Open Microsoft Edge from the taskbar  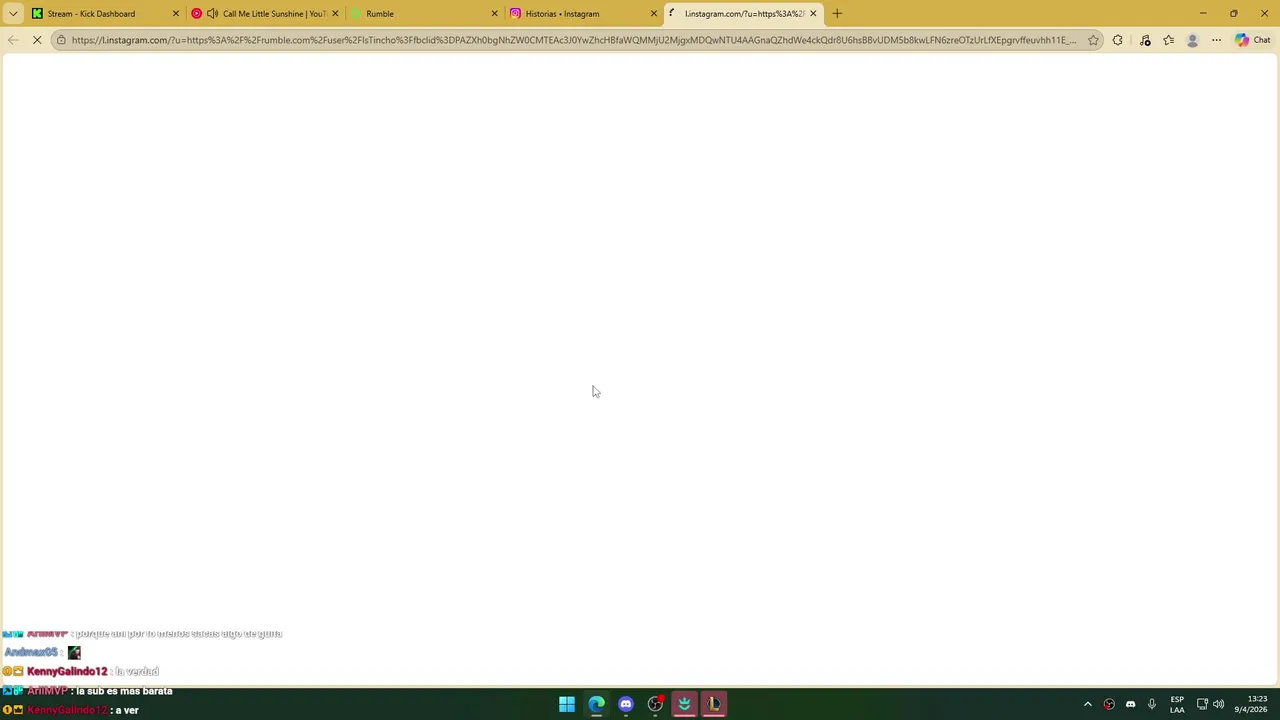point(596,704)
